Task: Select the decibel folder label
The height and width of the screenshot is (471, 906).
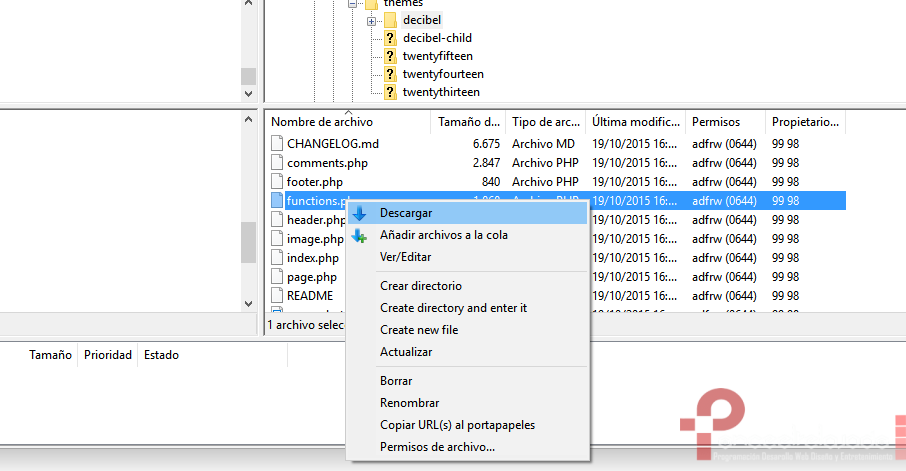Action: [x=422, y=20]
